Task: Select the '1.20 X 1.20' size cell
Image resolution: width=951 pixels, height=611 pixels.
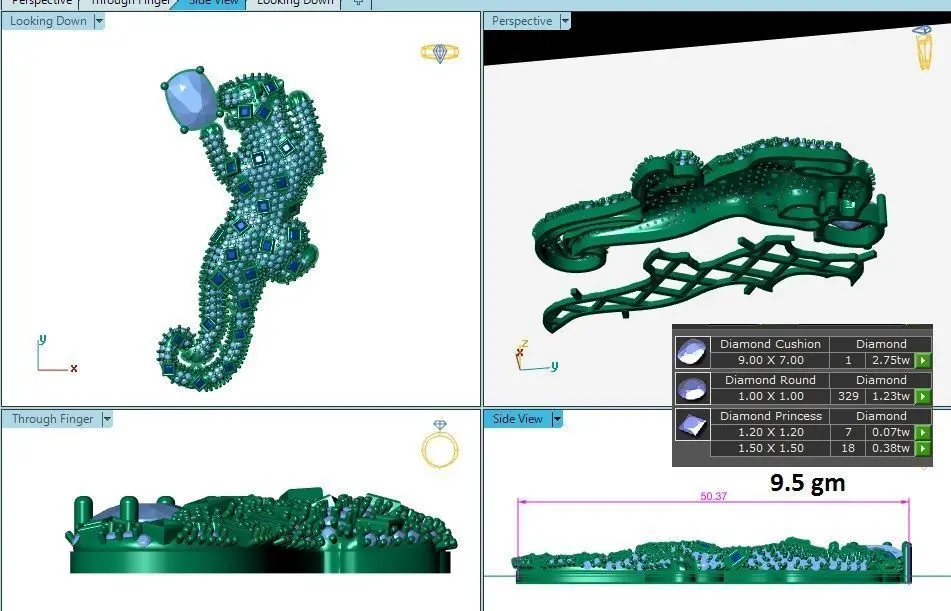Action: point(770,432)
